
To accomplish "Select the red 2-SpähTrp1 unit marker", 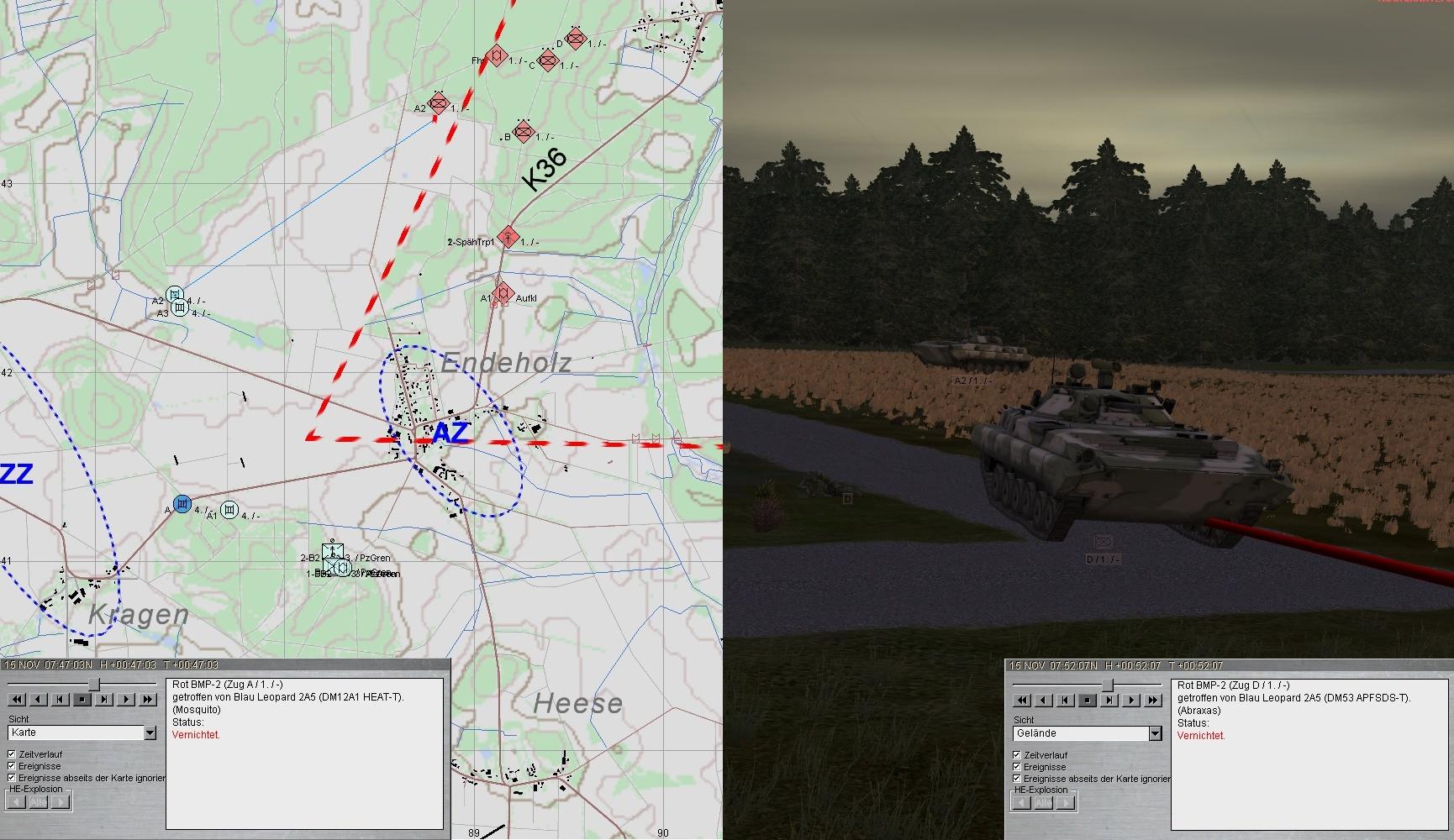I will pos(508,237).
